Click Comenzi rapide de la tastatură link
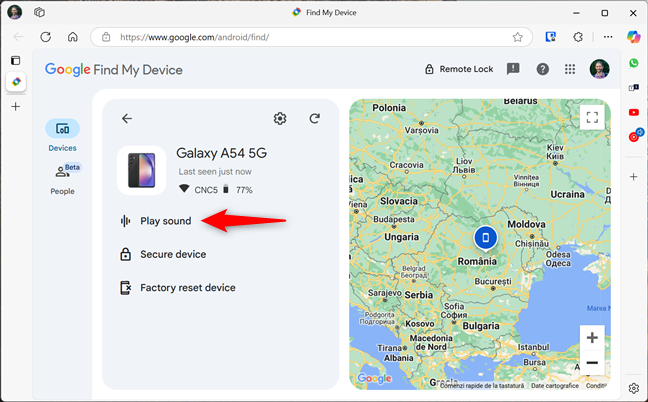 [x=482, y=385]
